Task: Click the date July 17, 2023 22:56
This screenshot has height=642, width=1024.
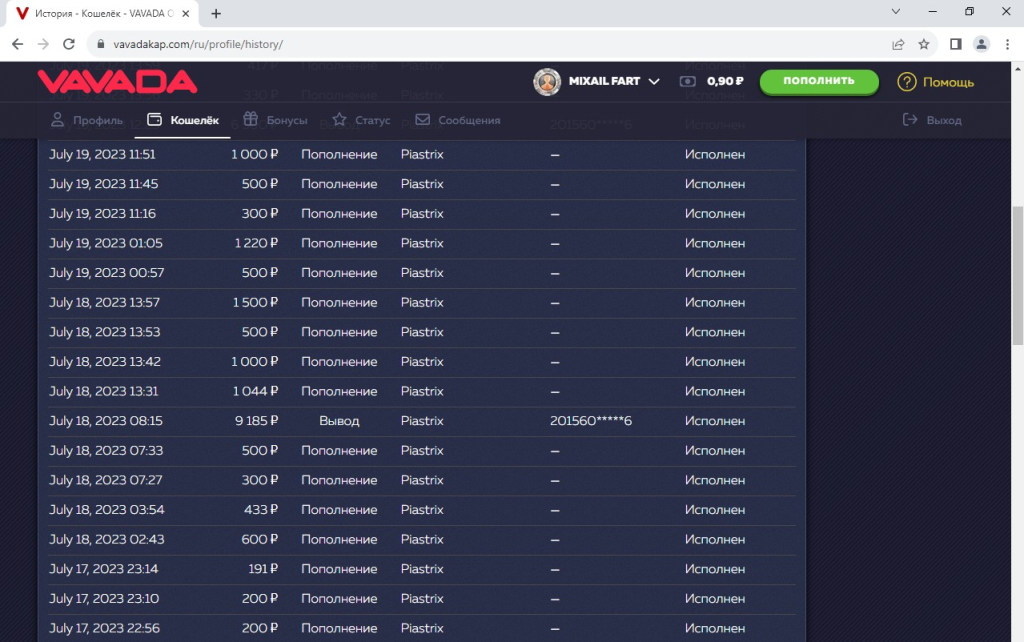Action: click(x=104, y=628)
